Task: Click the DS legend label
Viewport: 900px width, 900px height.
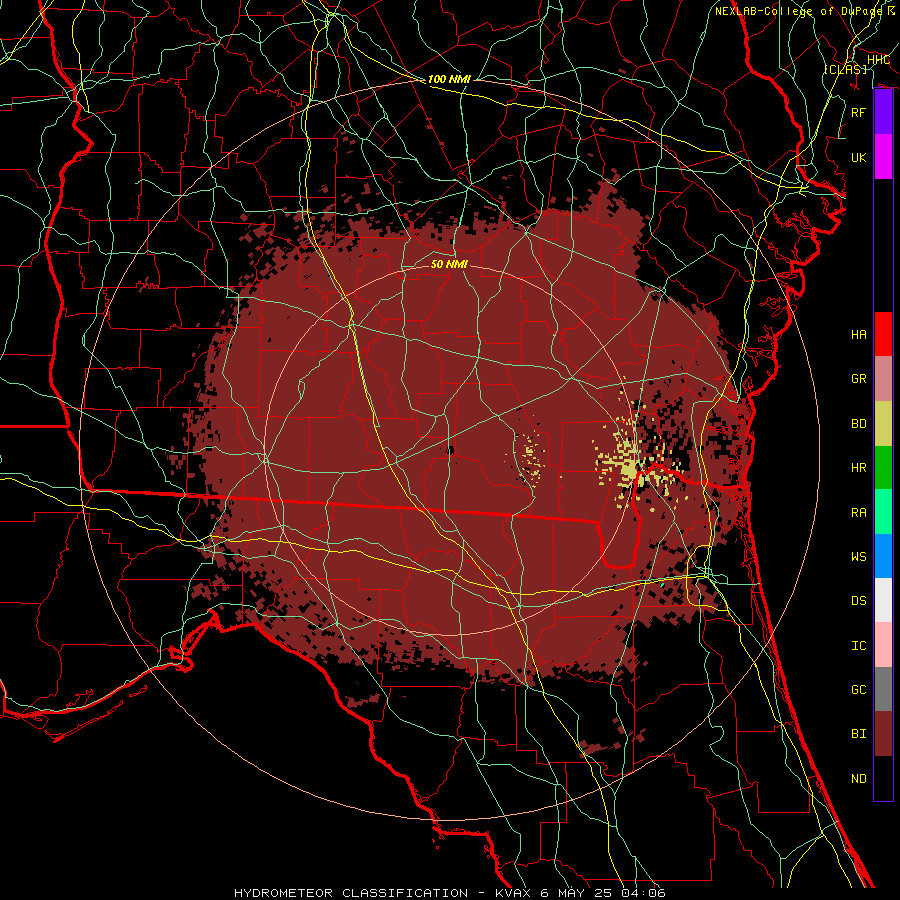Action: pos(859,601)
